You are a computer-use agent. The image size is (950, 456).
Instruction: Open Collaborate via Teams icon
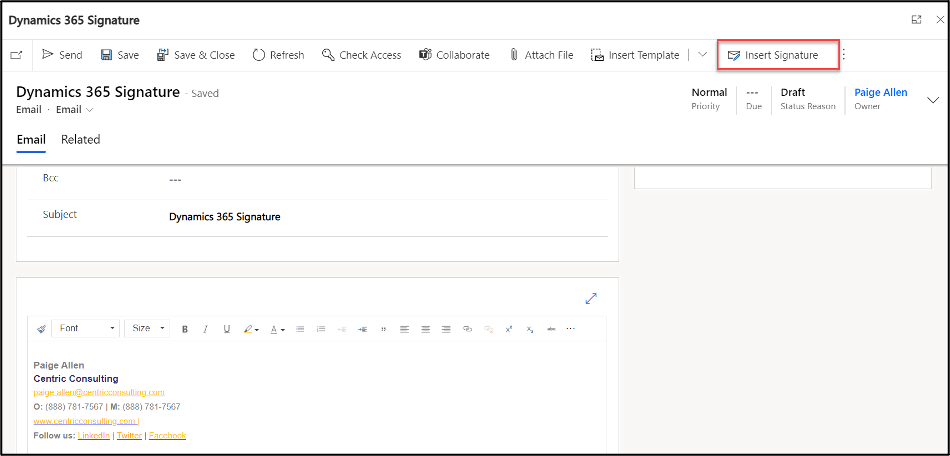coord(425,55)
